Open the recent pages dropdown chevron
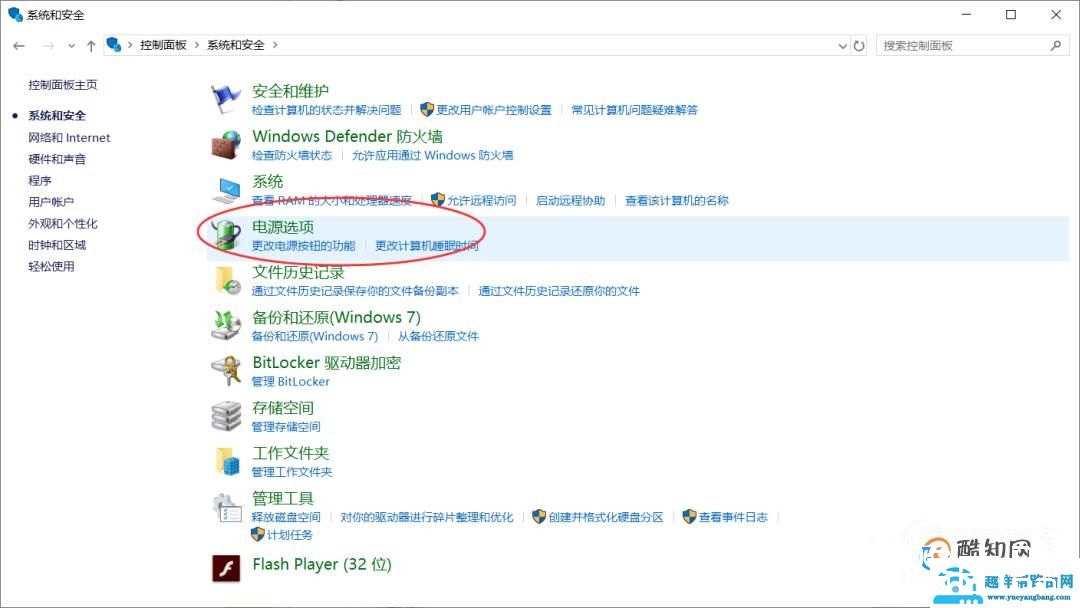This screenshot has width=1080, height=608. click(70, 45)
